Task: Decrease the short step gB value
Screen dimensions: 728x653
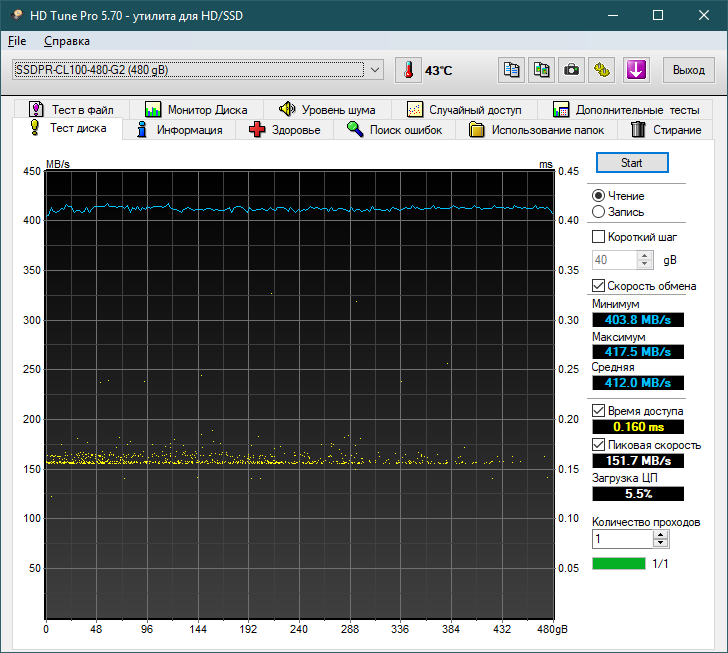Action: (644, 264)
